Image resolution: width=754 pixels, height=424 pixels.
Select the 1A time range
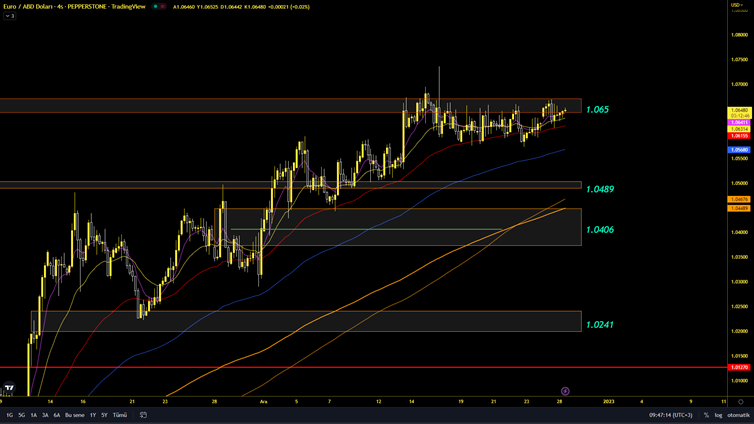tap(34, 415)
